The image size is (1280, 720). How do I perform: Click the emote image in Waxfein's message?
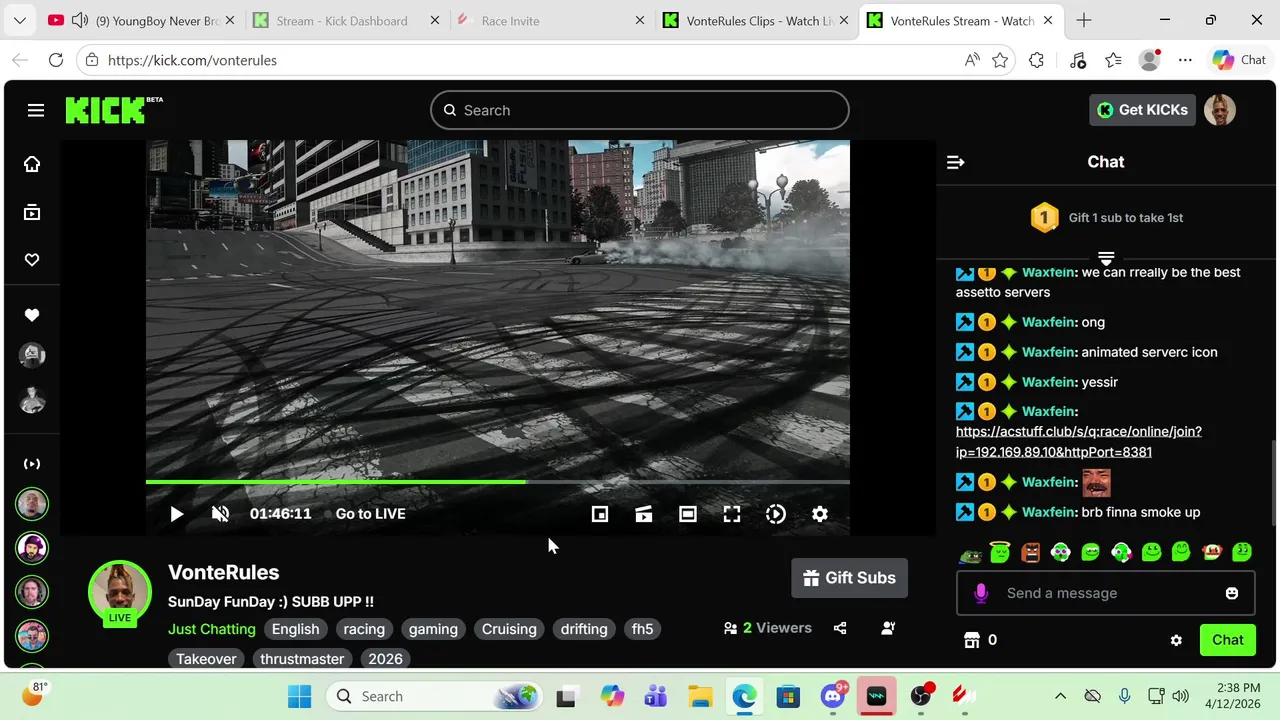(x=1096, y=482)
